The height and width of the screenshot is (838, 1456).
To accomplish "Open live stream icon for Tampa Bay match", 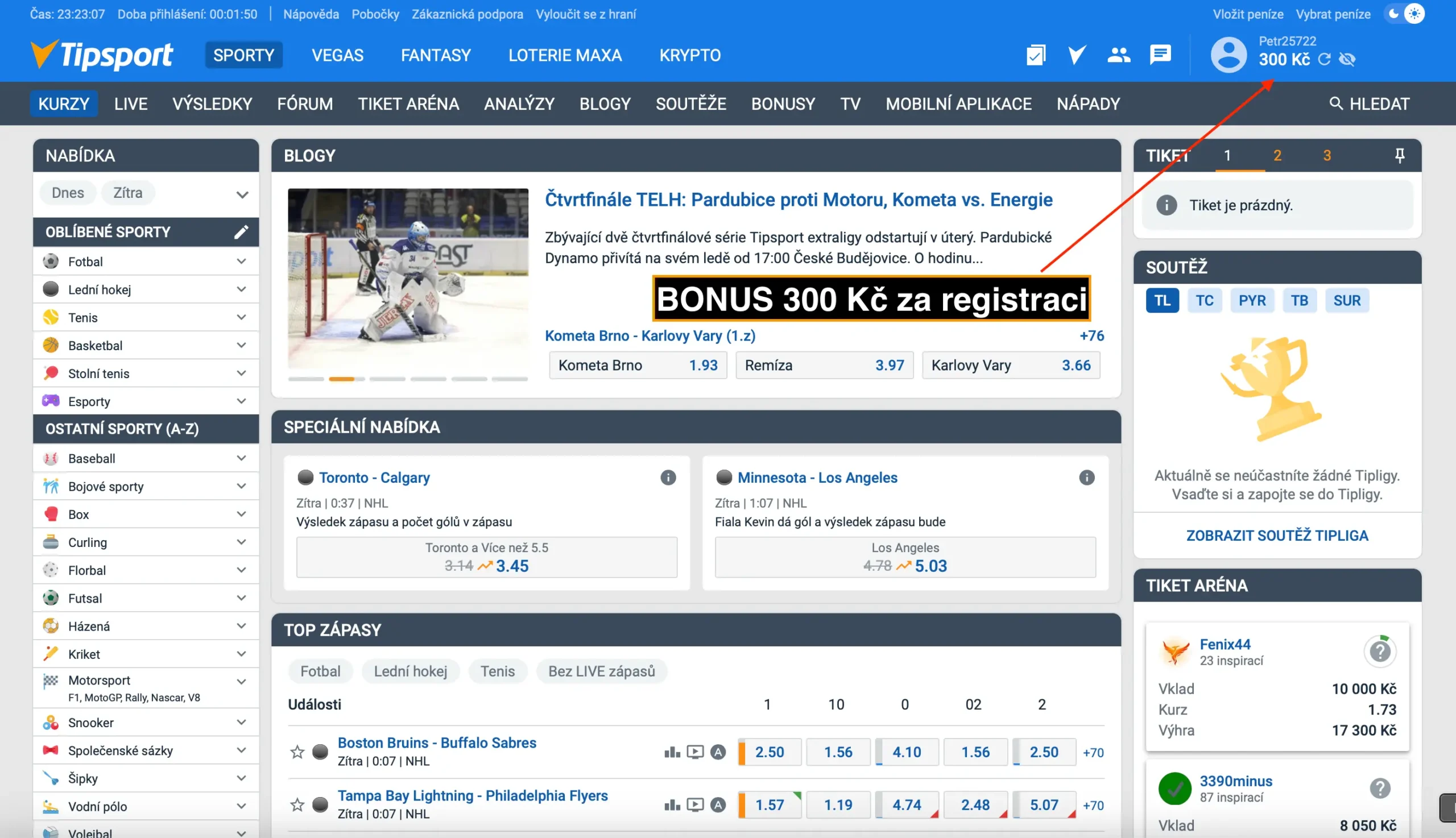I will pos(695,804).
